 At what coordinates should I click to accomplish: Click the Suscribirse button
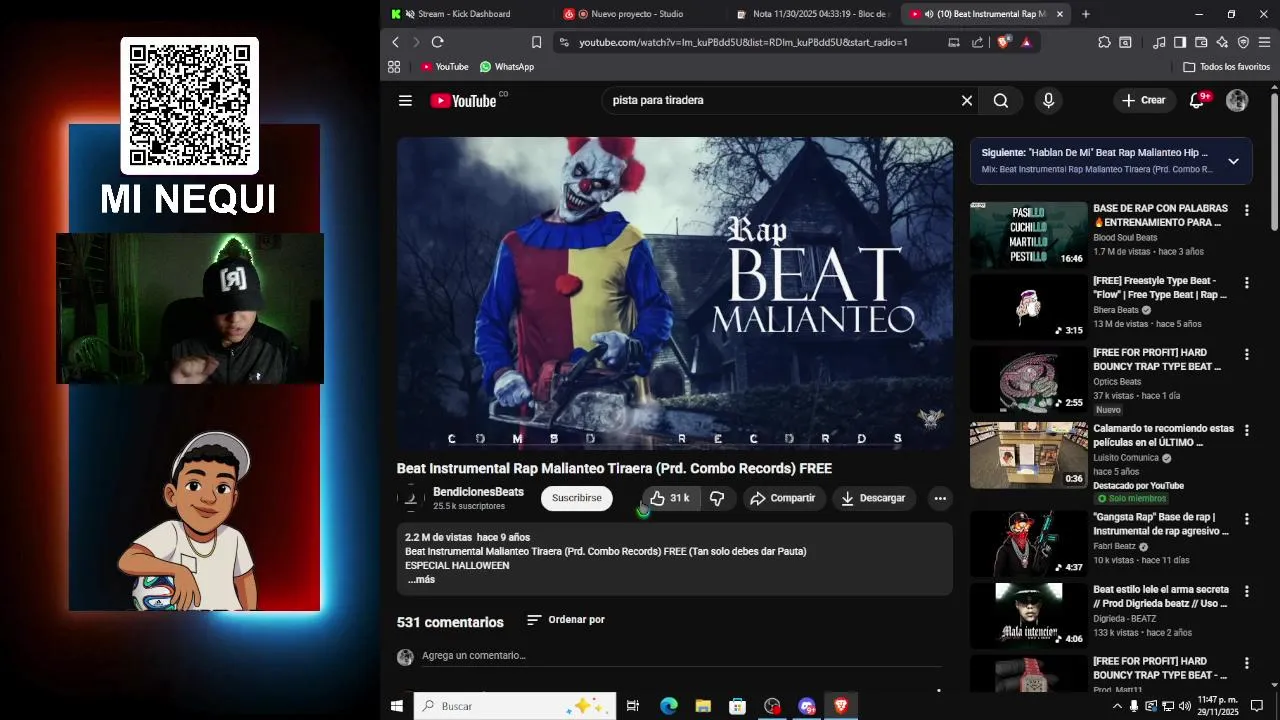pyautogui.click(x=577, y=498)
